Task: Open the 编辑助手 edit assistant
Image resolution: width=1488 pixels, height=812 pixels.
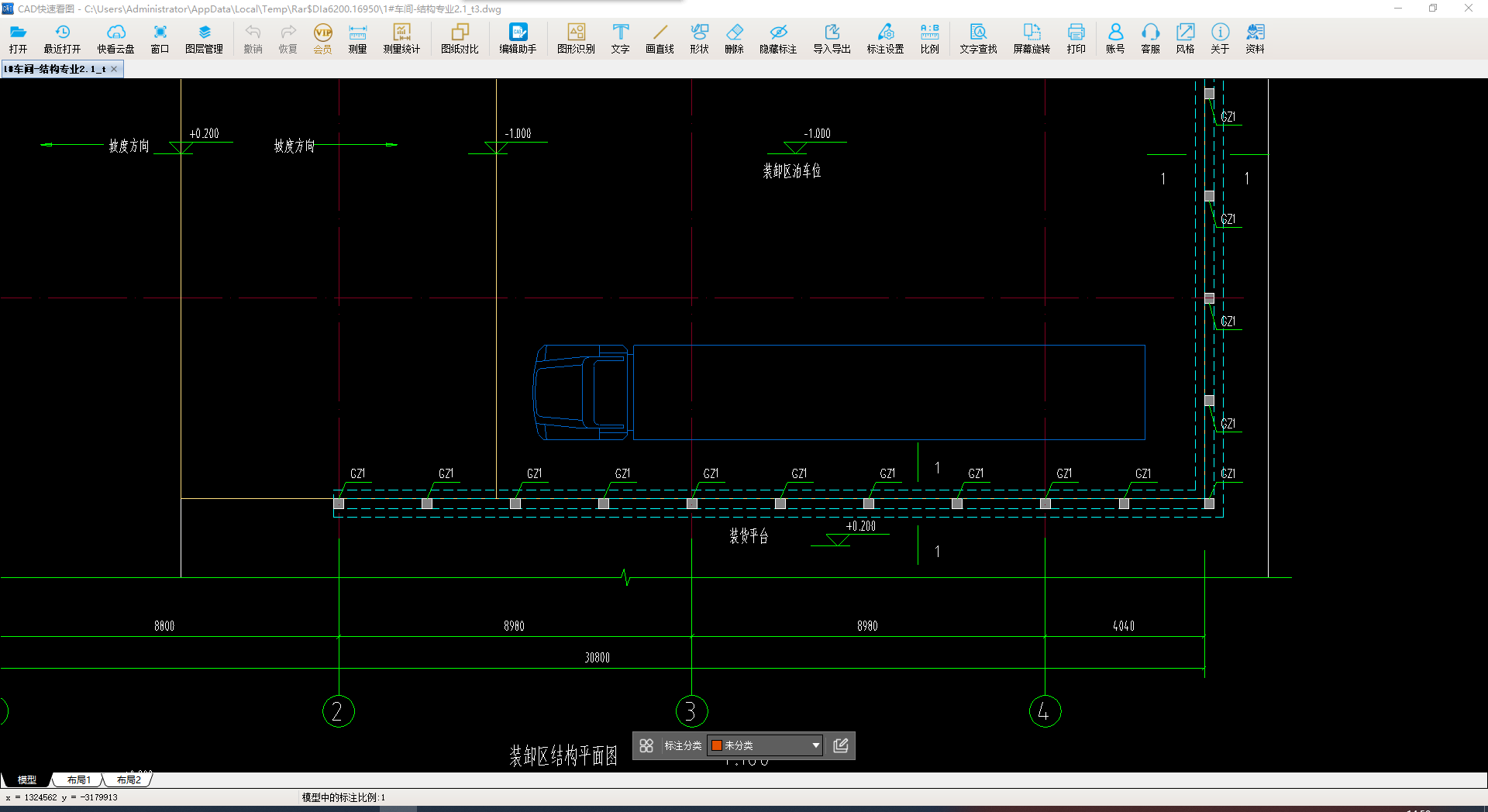Action: [518, 39]
